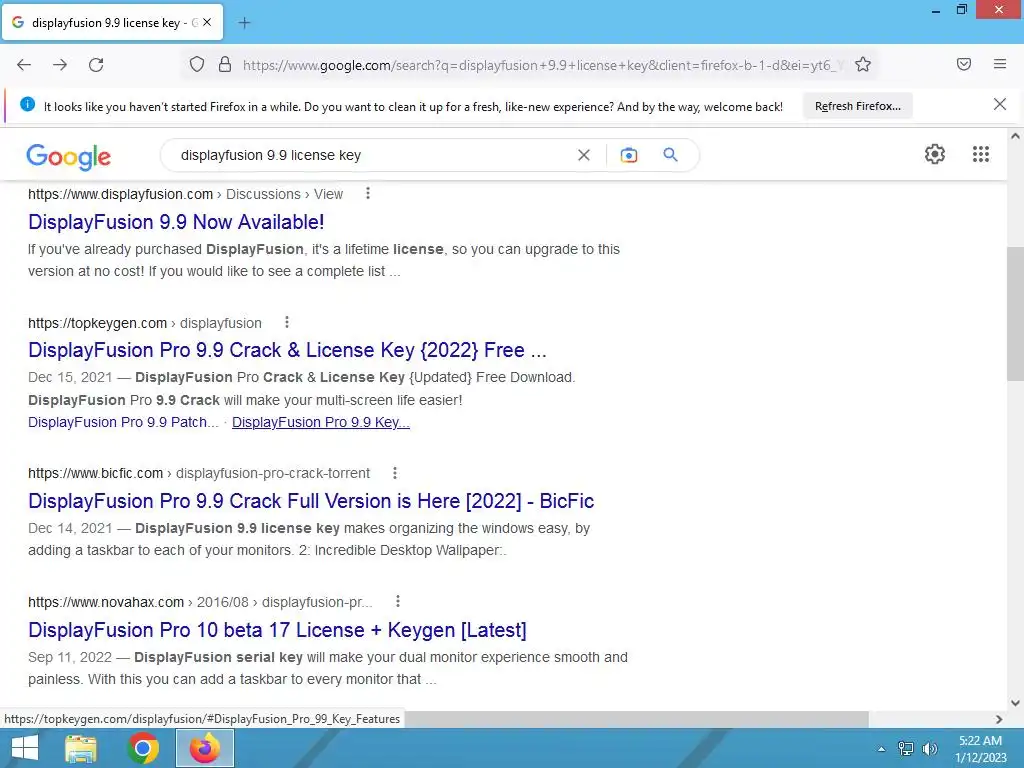This screenshot has width=1024, height=768.
Task: Focus the Firefox address bar URL
Action: coord(542,65)
